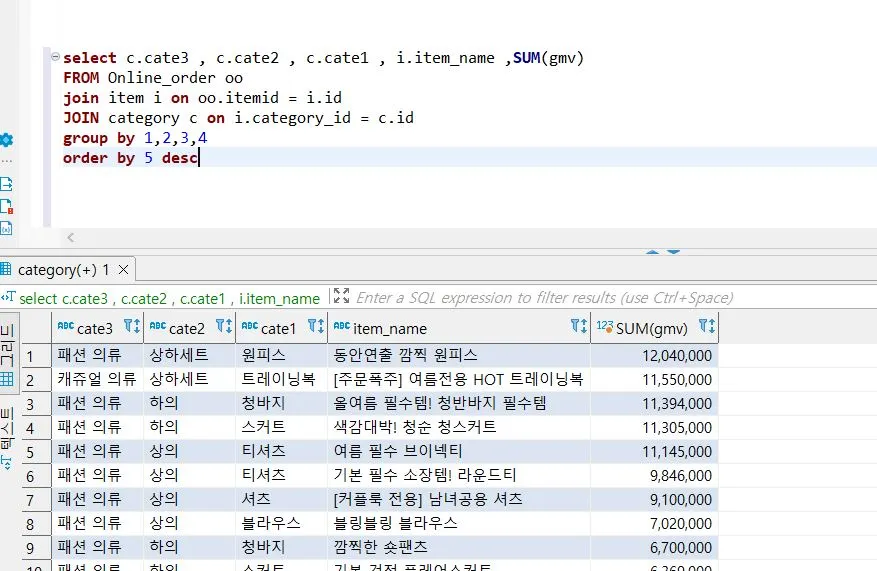Click the value 12,040,000
Screen dimensions: 877x571
point(677,356)
